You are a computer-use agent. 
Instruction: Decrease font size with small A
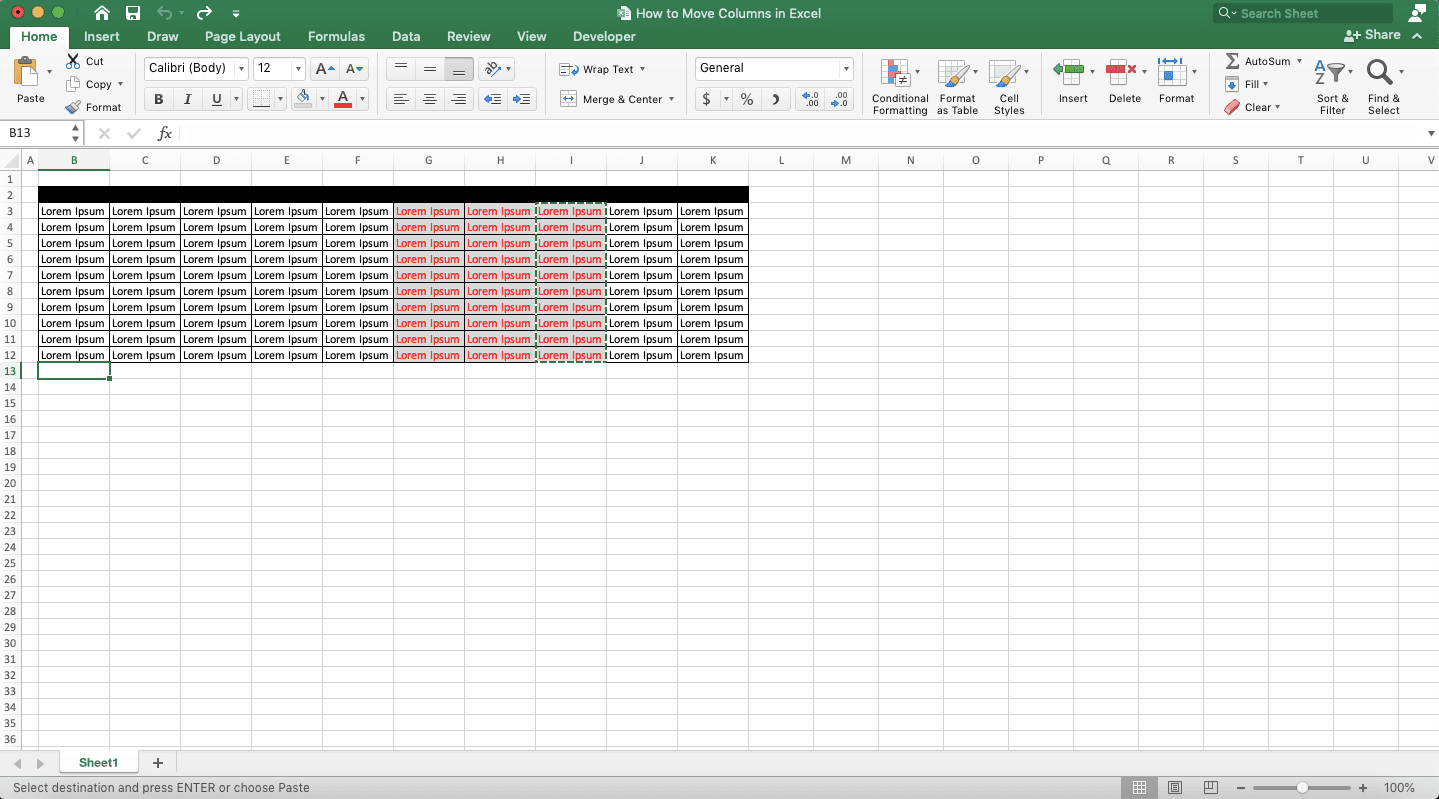coord(354,69)
